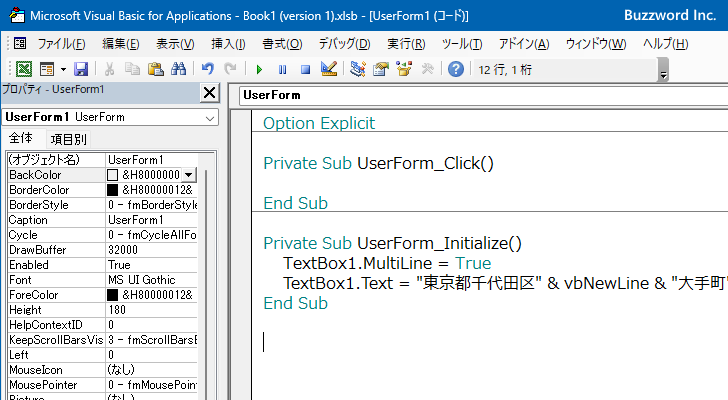Undo the last action via the toolbar arrow
This screenshot has width=728, height=400.
tap(208, 69)
